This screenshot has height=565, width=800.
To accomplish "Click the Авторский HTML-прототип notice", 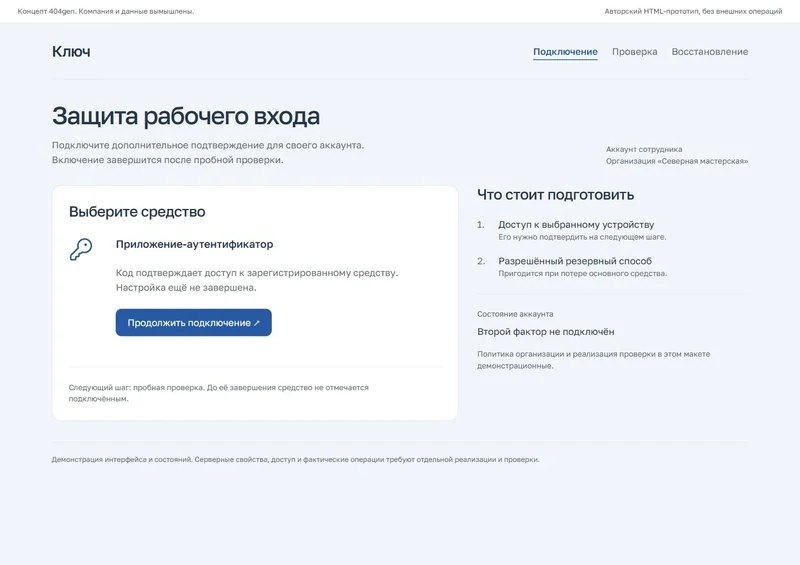I will pyautogui.click(x=693, y=11).
